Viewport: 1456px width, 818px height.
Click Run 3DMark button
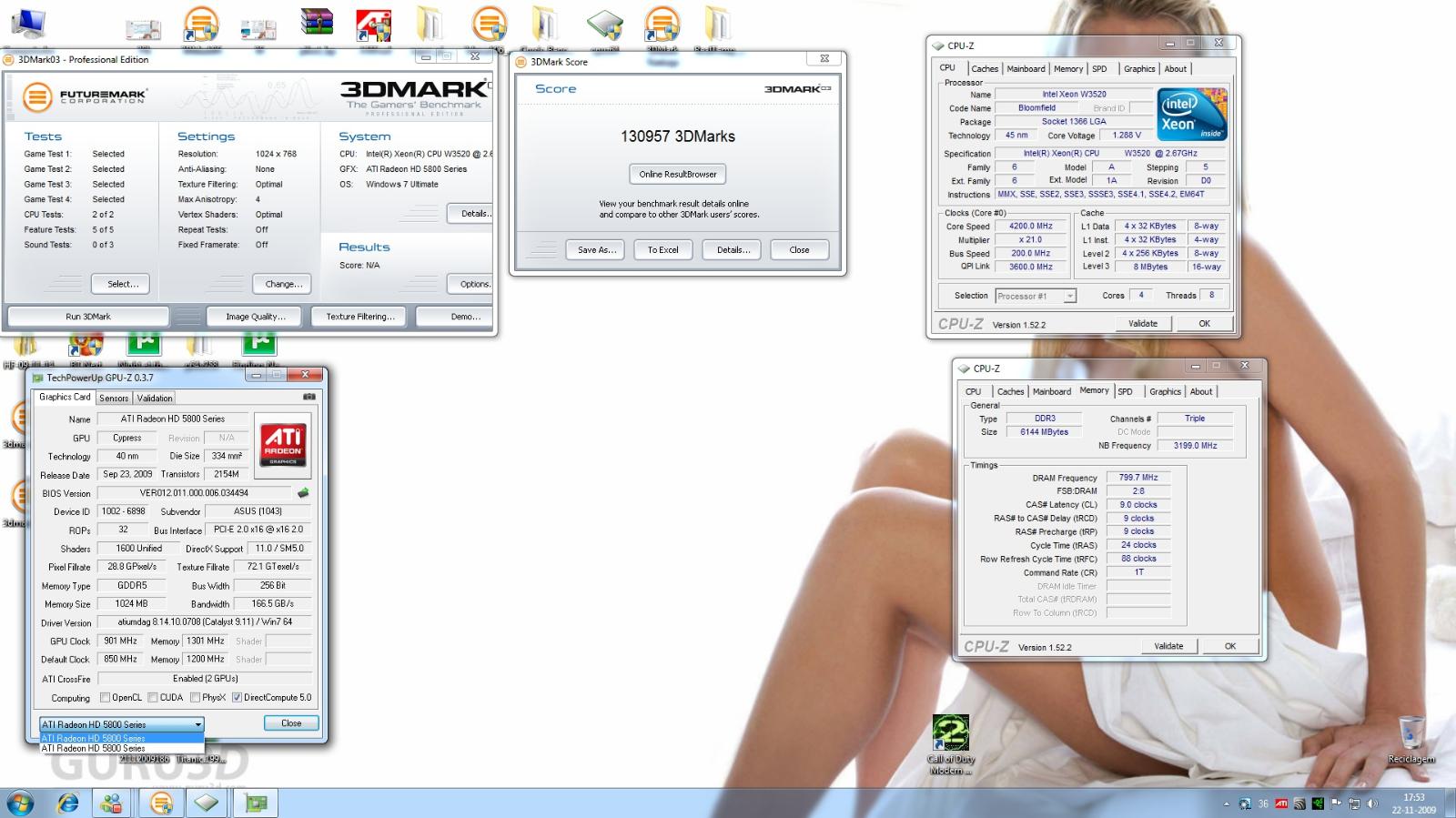pyautogui.click(x=88, y=317)
